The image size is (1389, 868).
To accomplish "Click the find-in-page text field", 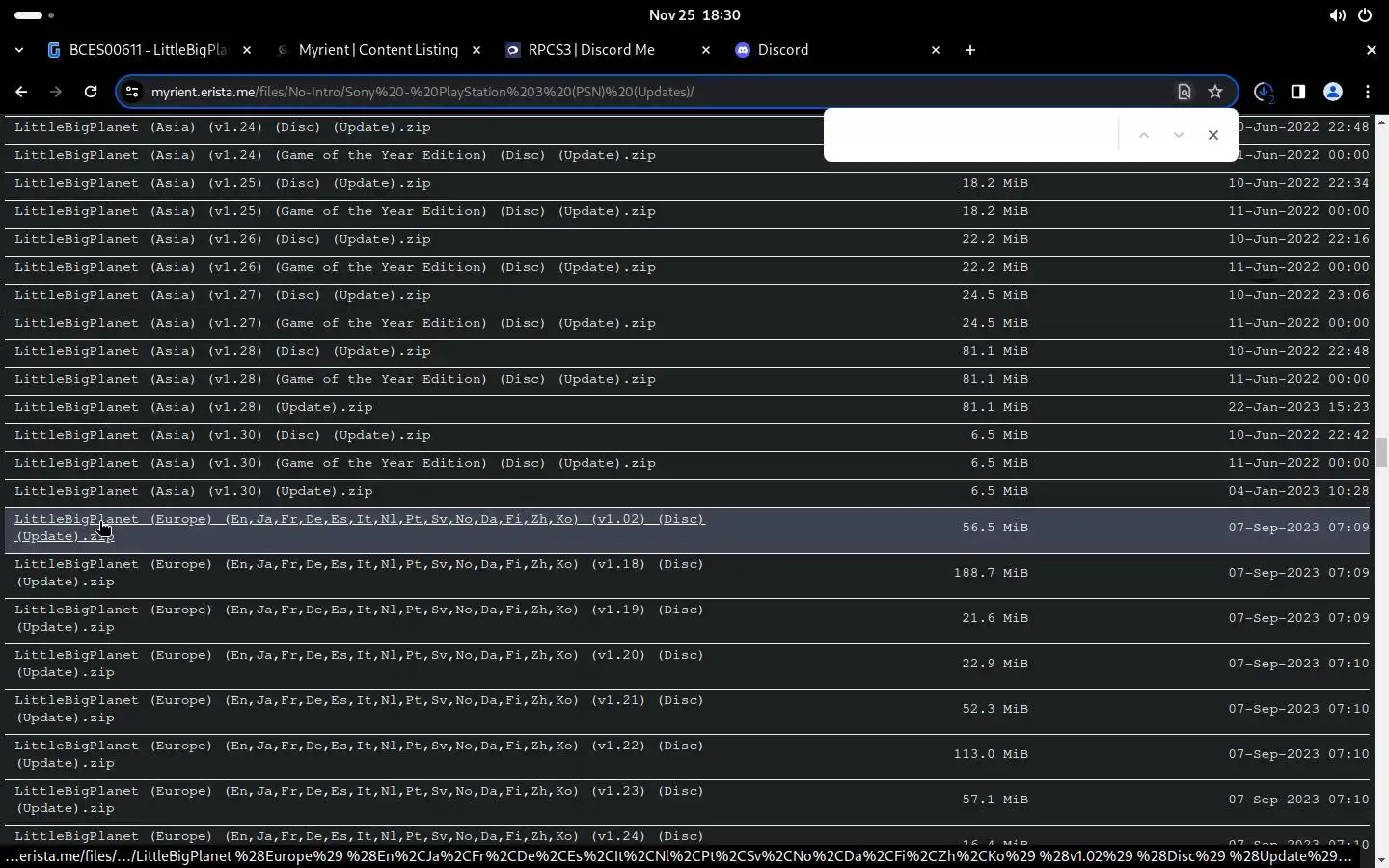I will click(974, 135).
